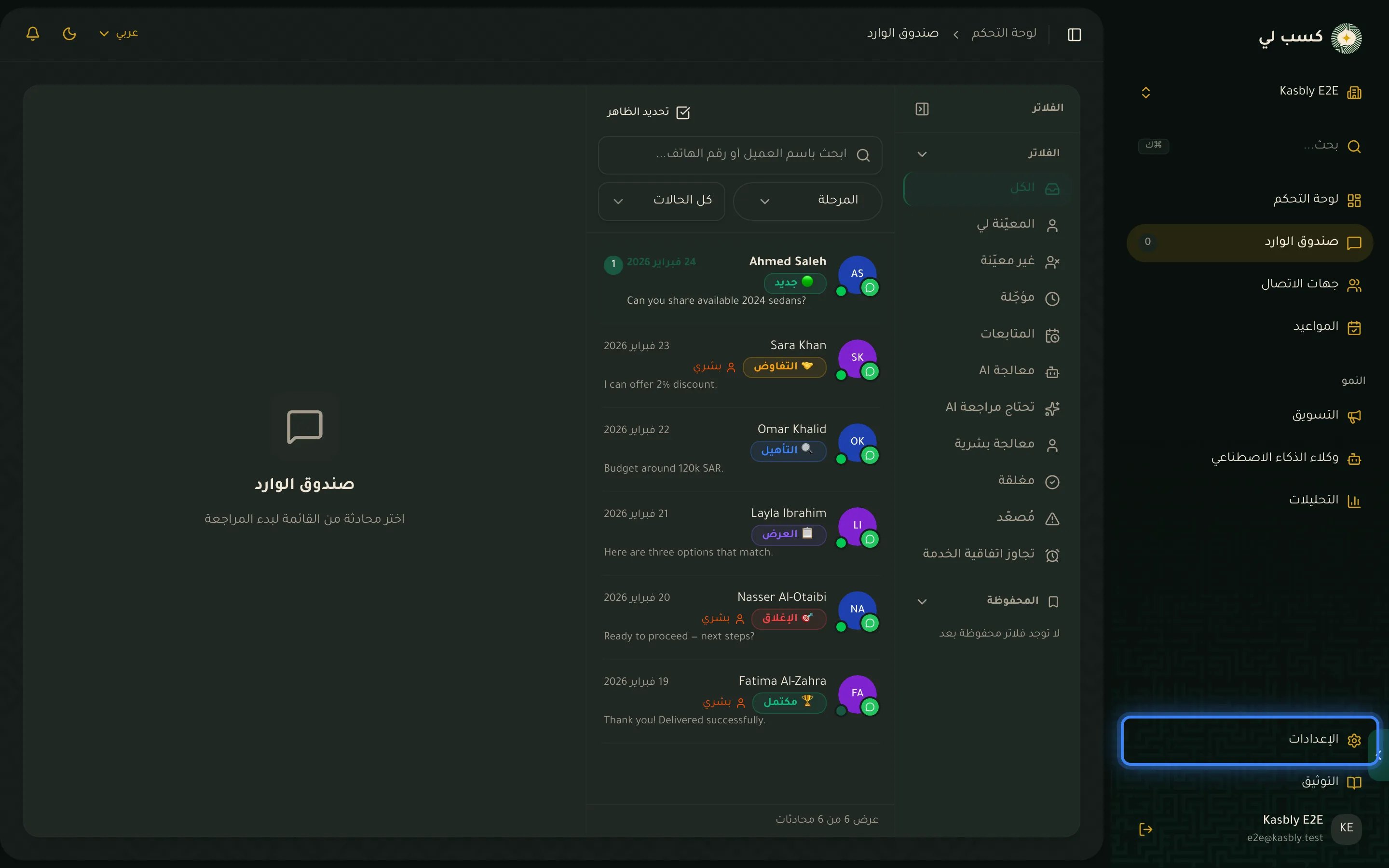The image size is (1389, 868).
Task: Toggle the main sidebar panel icon
Action: (x=1075, y=34)
